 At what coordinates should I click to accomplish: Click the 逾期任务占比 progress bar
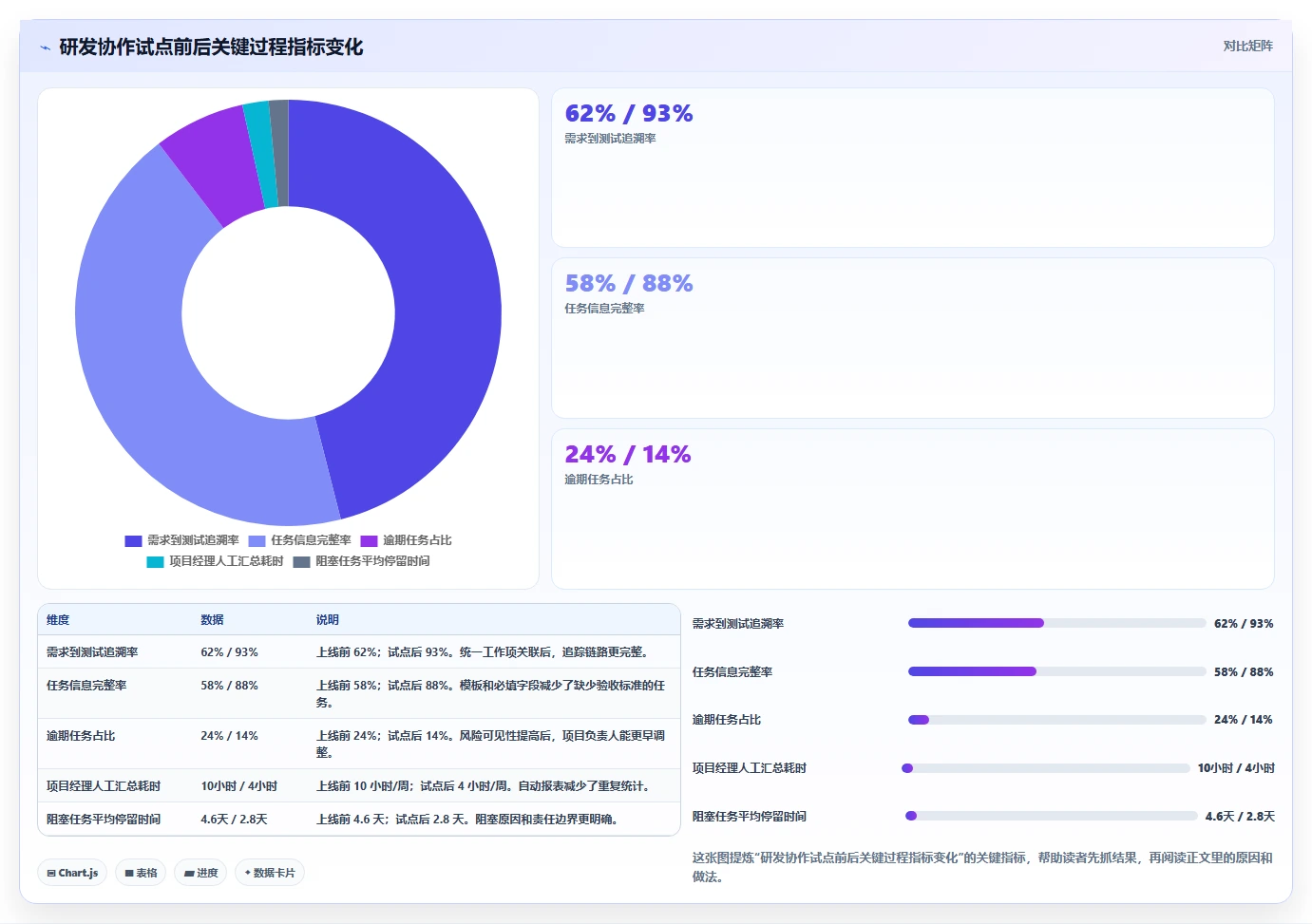tap(1056, 720)
